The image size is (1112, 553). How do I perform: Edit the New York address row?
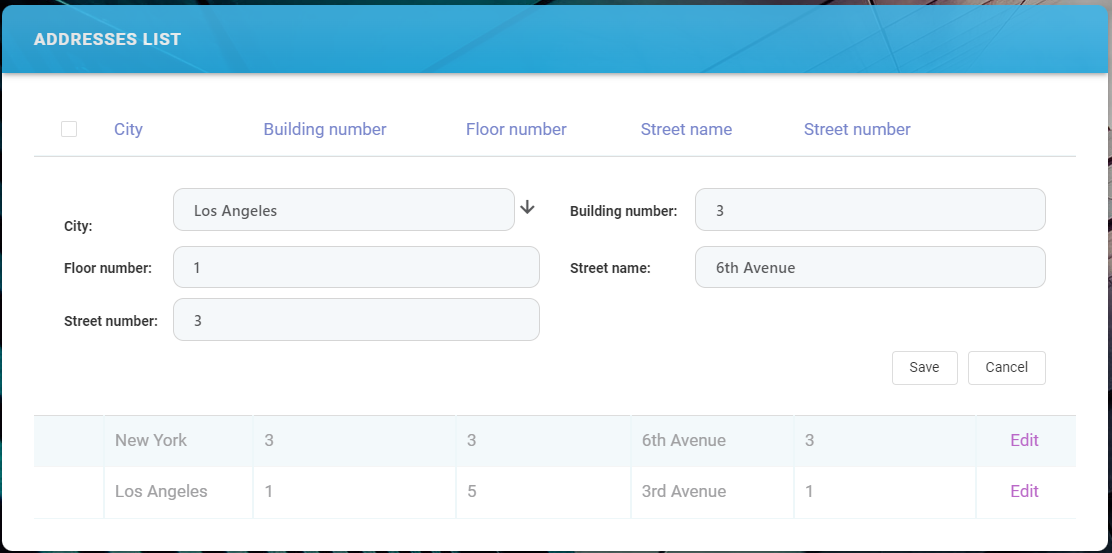[1024, 440]
